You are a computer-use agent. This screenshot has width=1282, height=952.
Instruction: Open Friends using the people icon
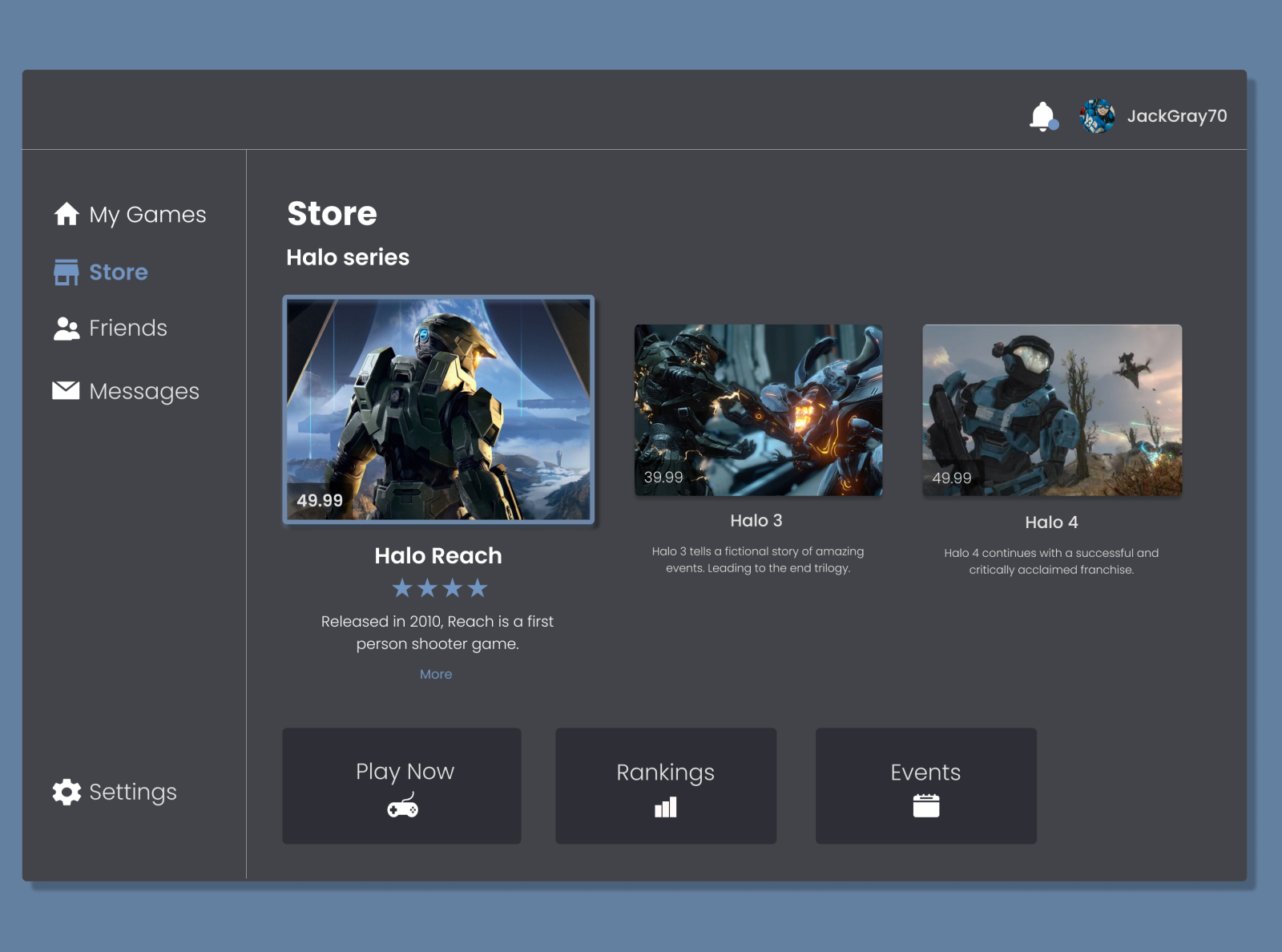pyautogui.click(x=65, y=327)
